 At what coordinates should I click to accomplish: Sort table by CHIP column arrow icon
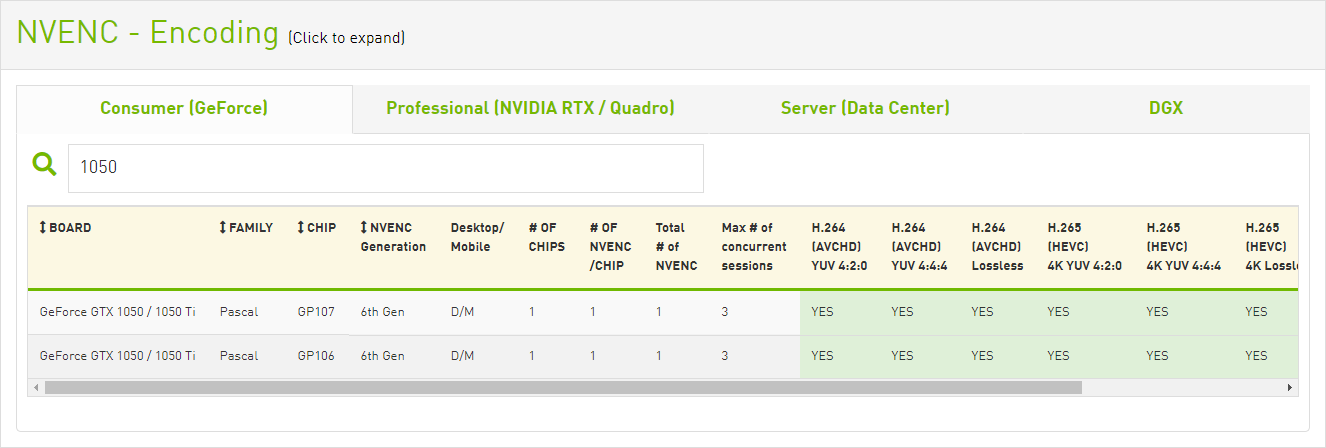pos(301,228)
